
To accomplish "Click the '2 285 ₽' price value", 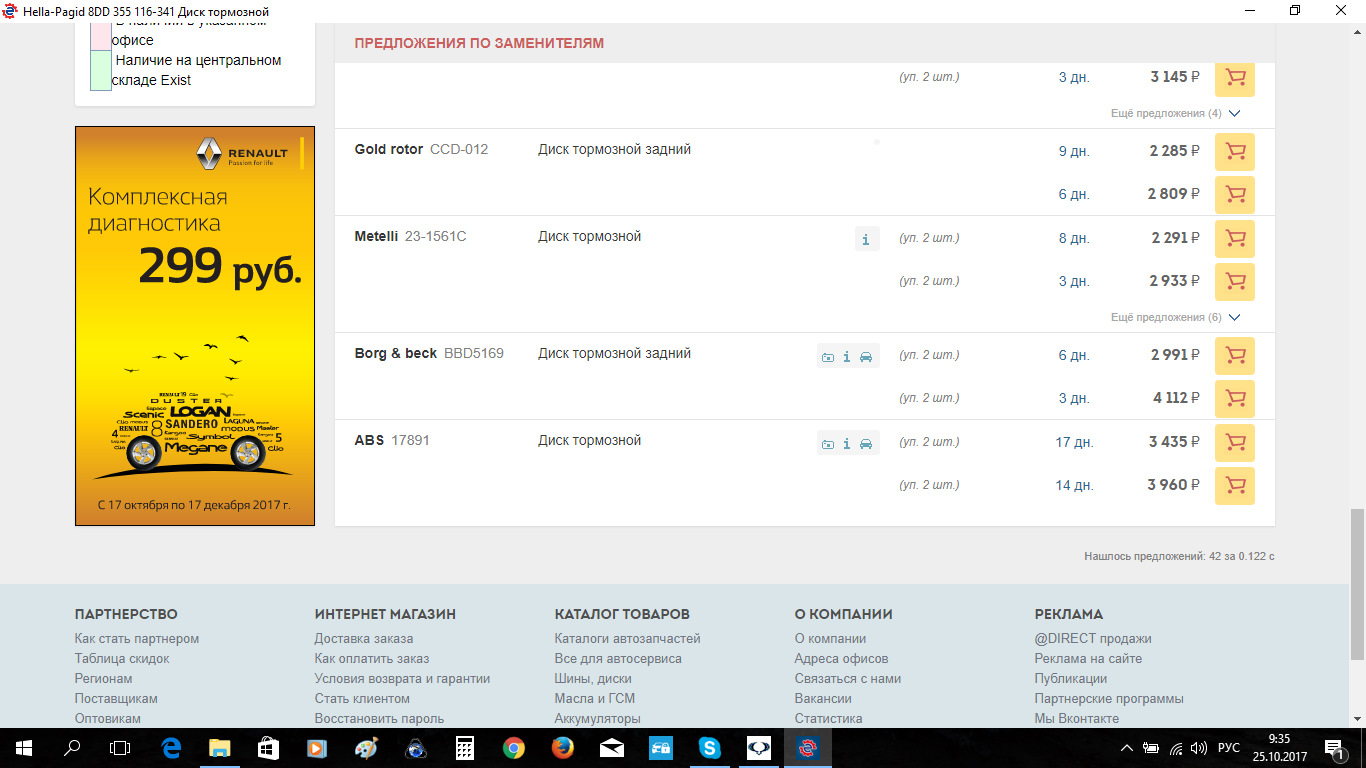I will point(1174,151).
